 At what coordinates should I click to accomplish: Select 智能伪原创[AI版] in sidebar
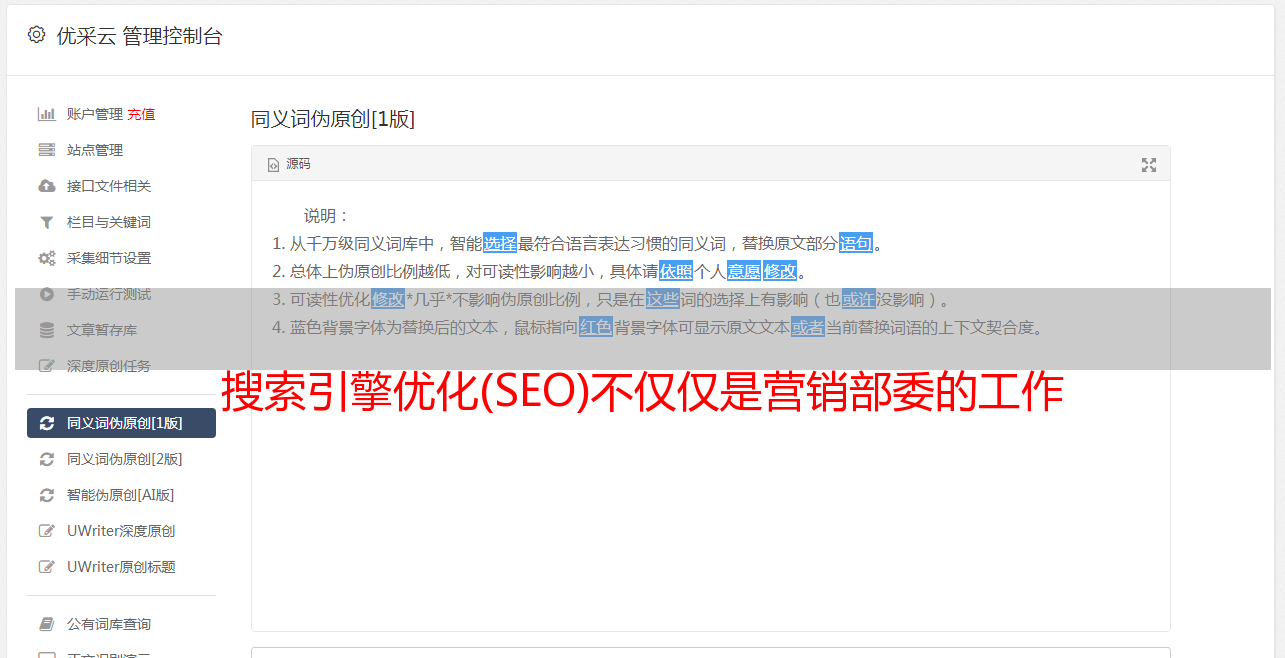[x=121, y=495]
